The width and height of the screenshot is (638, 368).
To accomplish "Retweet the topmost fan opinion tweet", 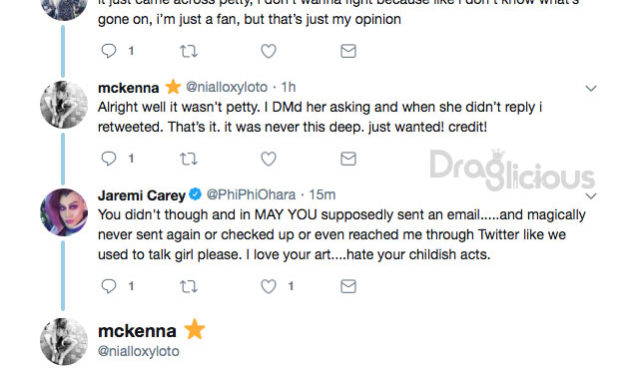I will tap(188, 51).
